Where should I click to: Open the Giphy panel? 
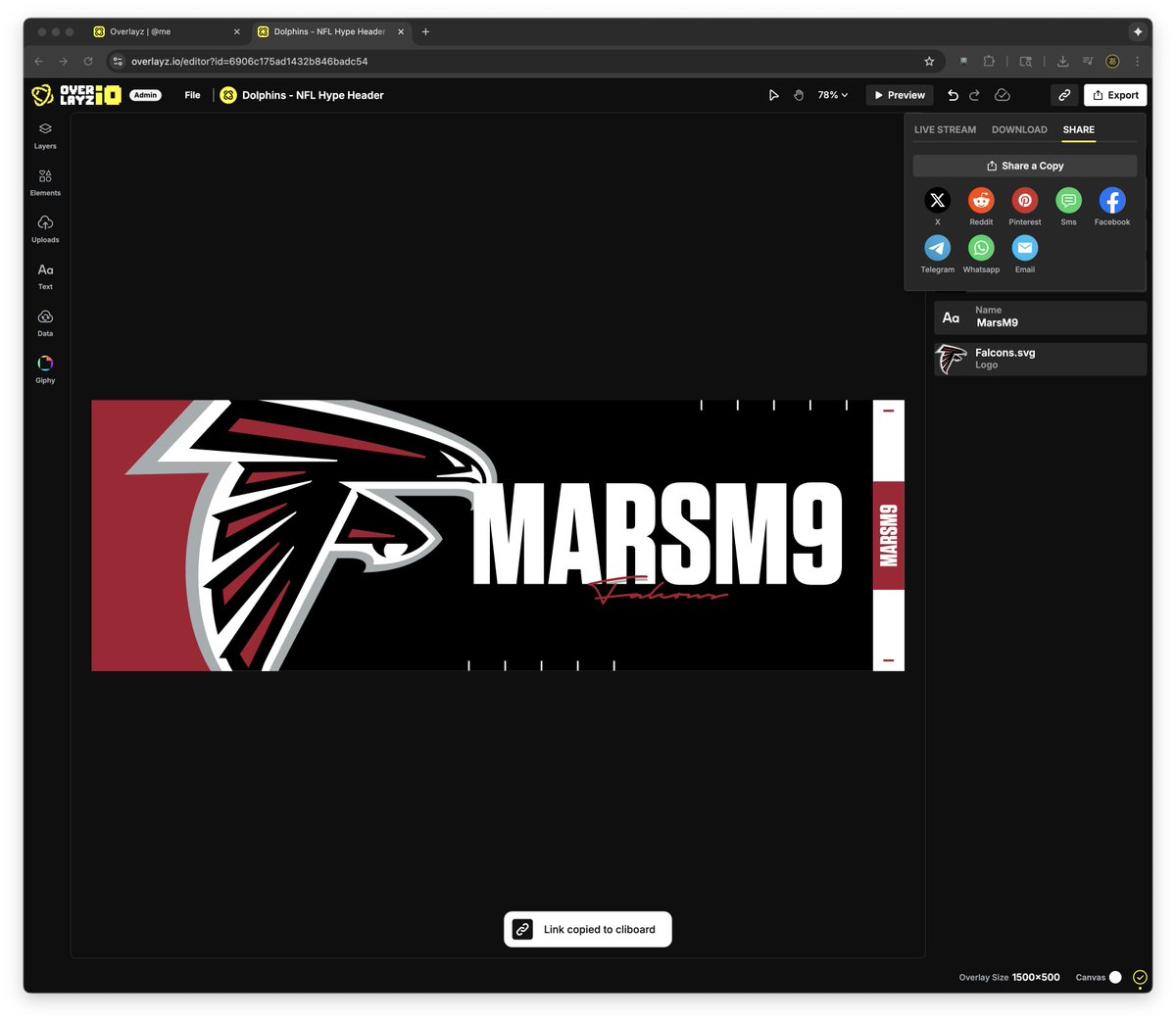45,369
